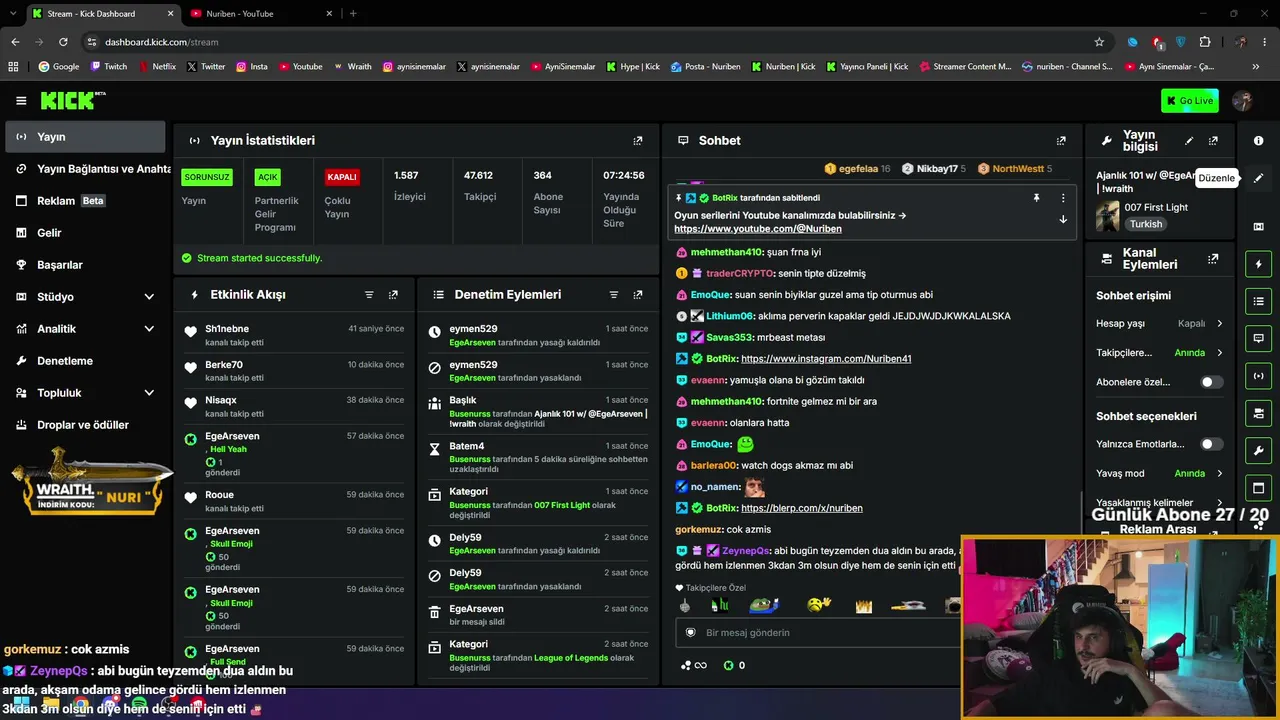Viewport: 1280px width, 720px height.
Task: Open the pinned YouTube @Nuriben link
Action: click(757, 229)
